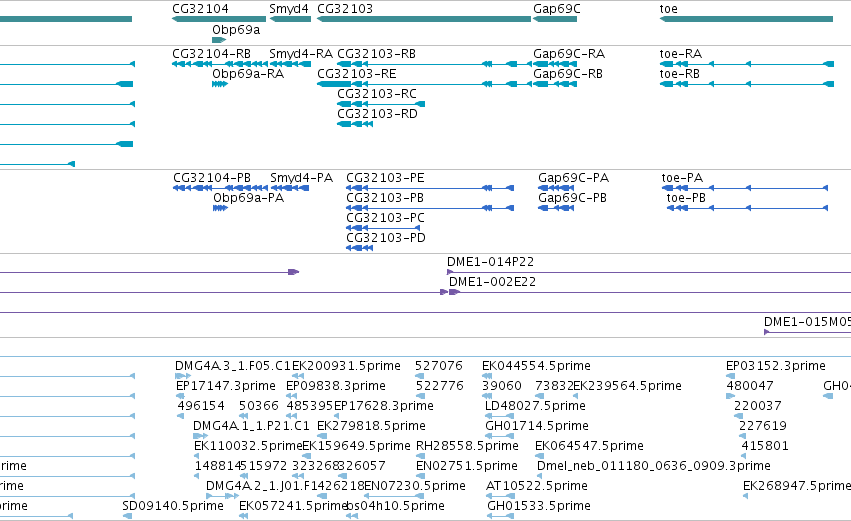Open the CG32103-RE transcript label
The image size is (851, 521).
point(357,74)
